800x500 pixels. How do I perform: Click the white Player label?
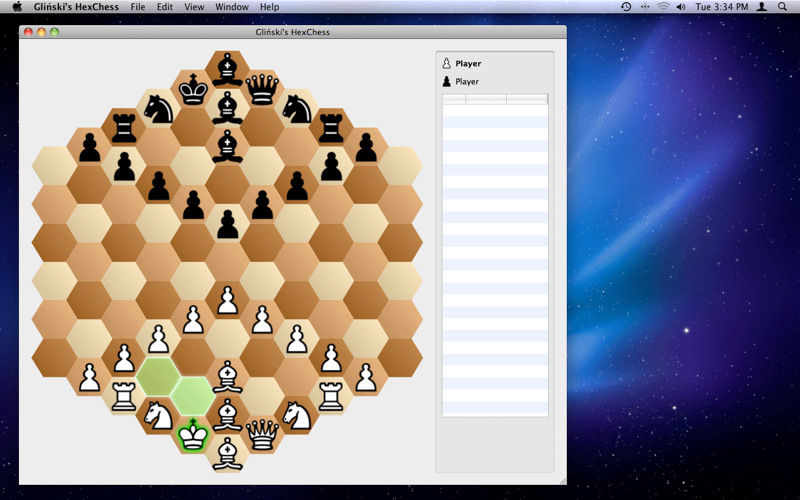tap(468, 64)
